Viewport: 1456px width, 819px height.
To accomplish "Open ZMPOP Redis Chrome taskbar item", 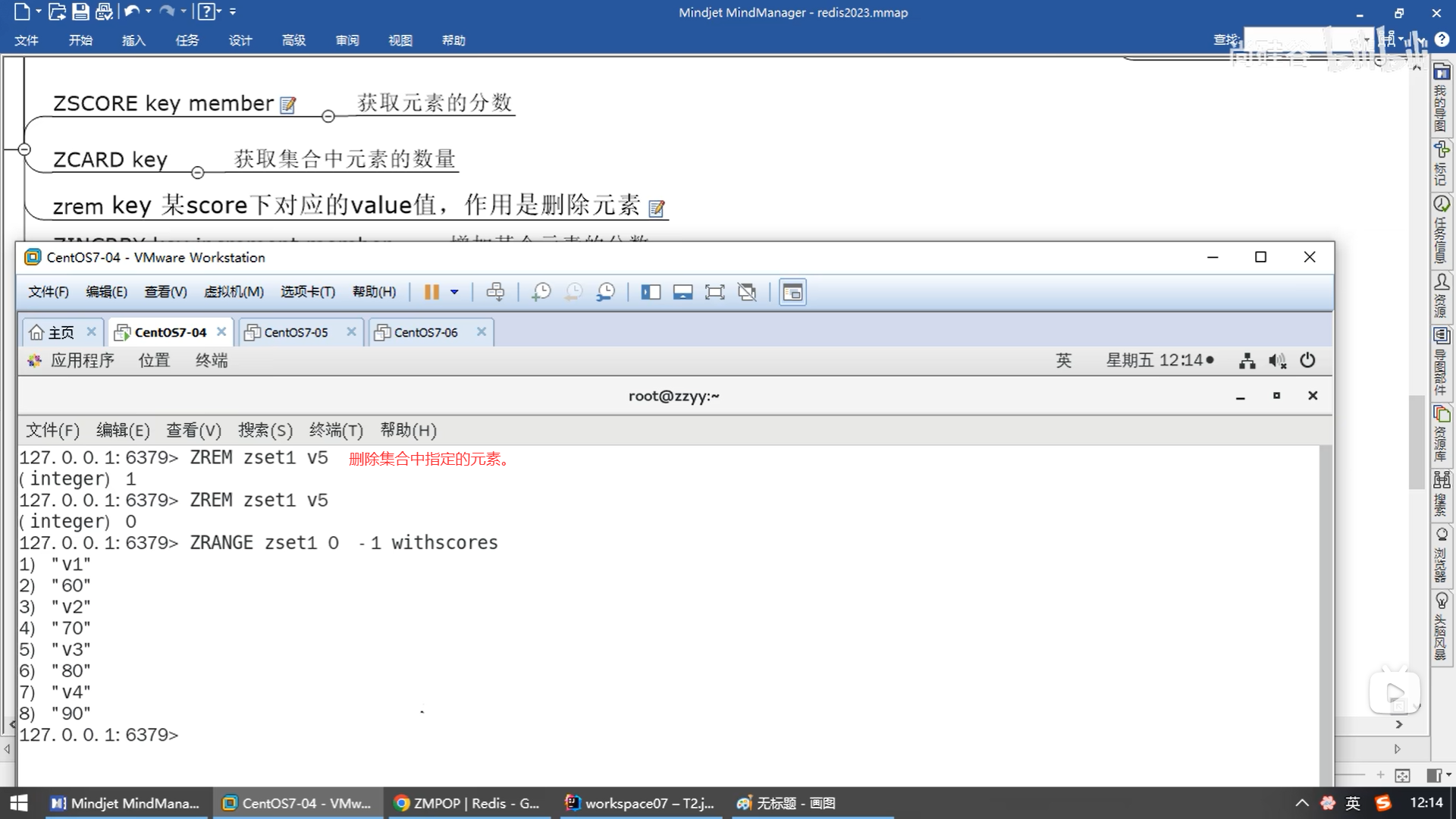I will tap(468, 803).
